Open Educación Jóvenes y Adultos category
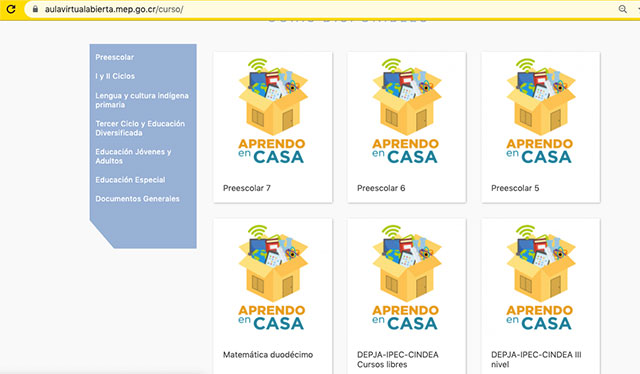This screenshot has height=374, width=640. click(133, 156)
